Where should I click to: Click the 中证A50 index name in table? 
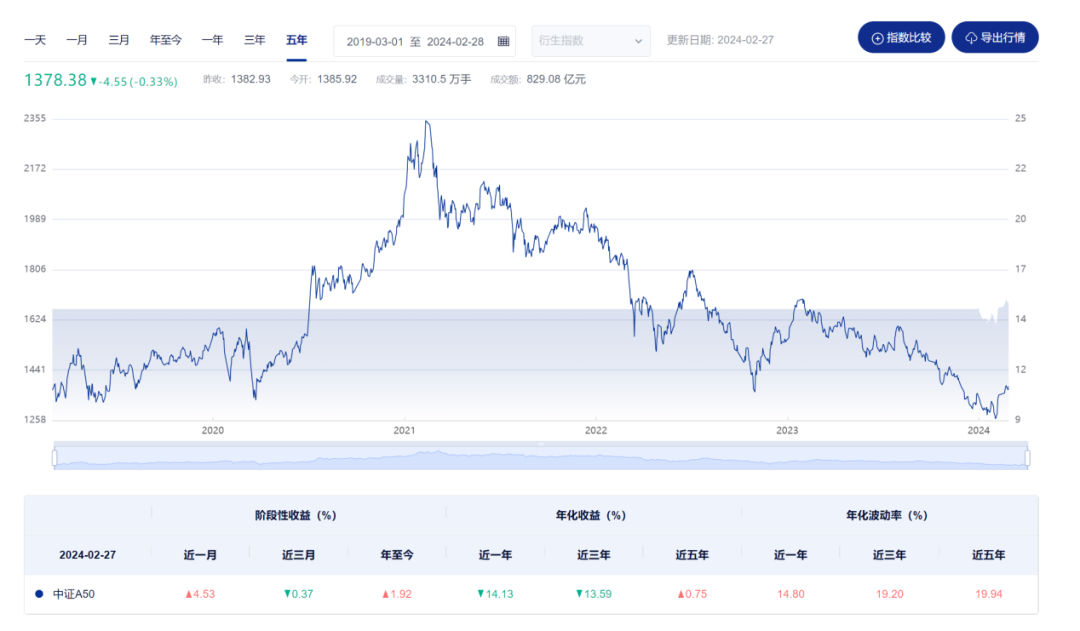[74, 593]
